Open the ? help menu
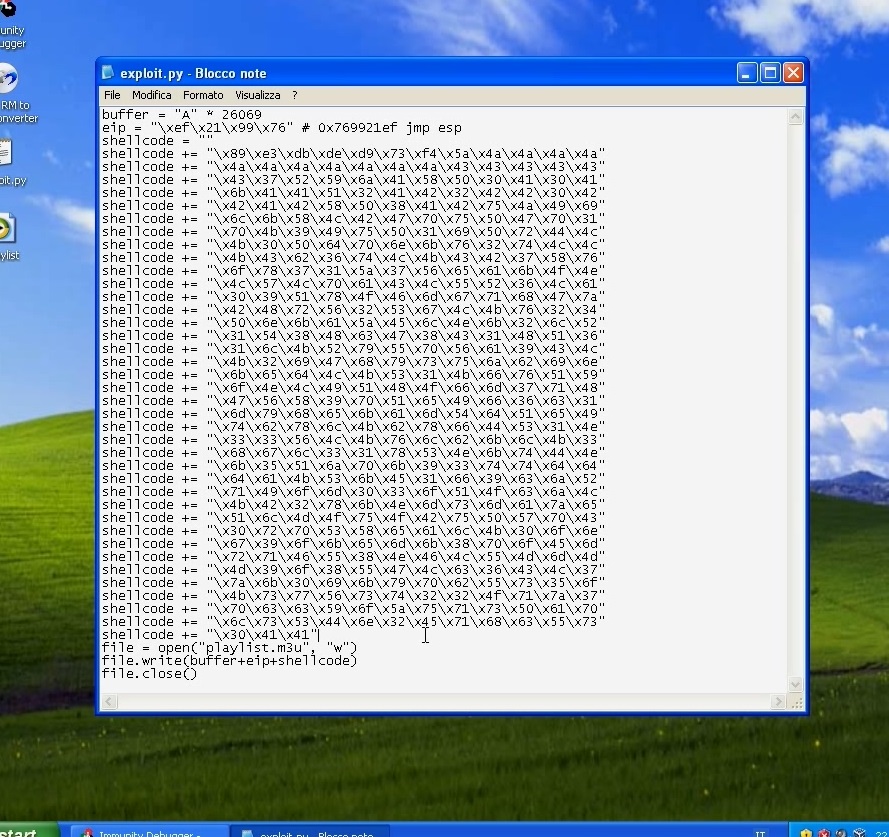This screenshot has width=889, height=837. [x=295, y=95]
